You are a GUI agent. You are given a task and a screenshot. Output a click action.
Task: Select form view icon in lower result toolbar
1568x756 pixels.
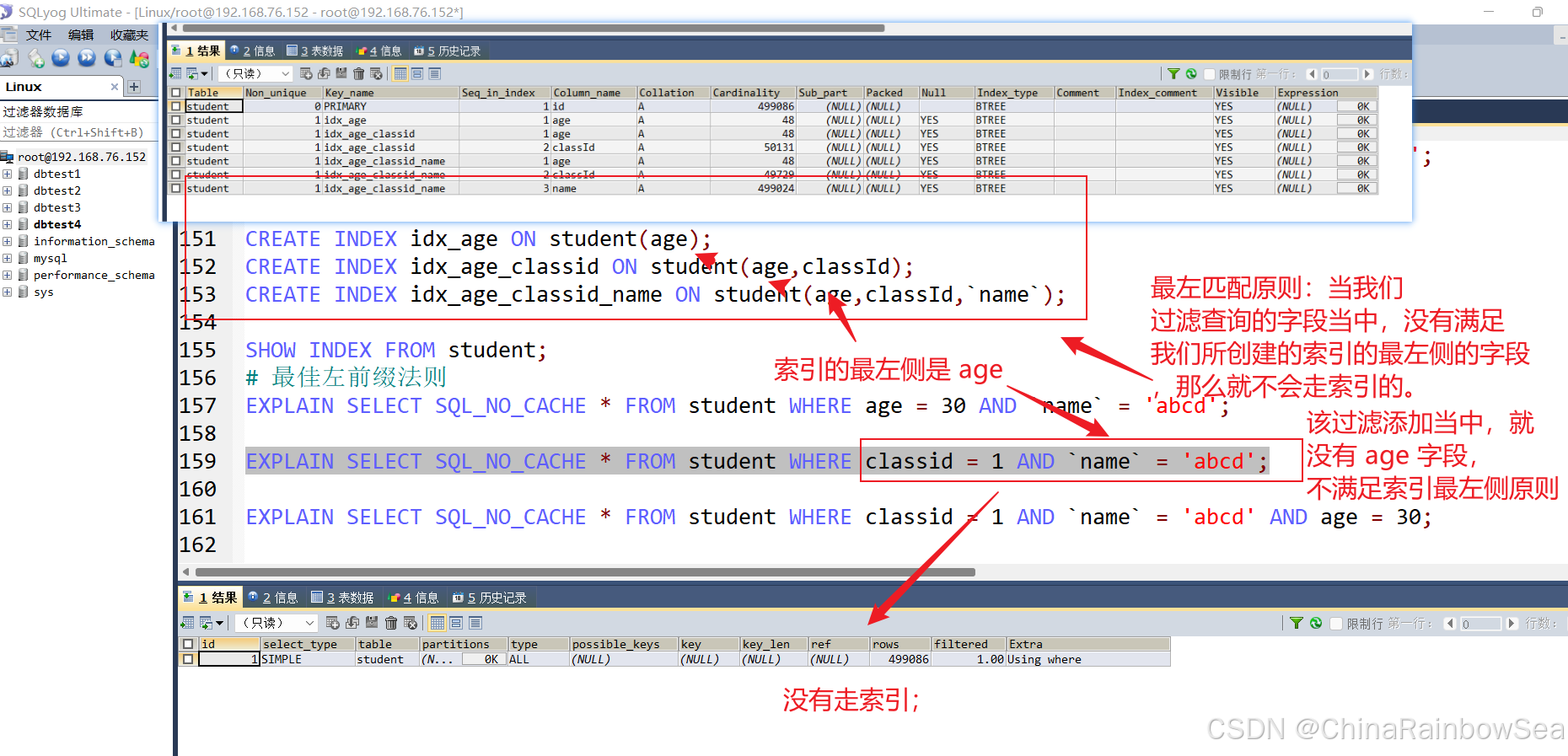pos(456,623)
